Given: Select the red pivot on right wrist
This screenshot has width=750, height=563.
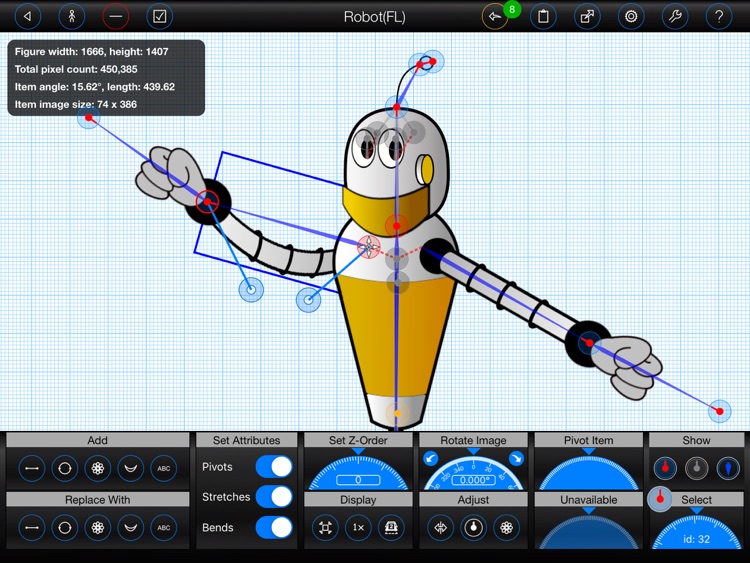Looking at the screenshot, I should [589, 342].
